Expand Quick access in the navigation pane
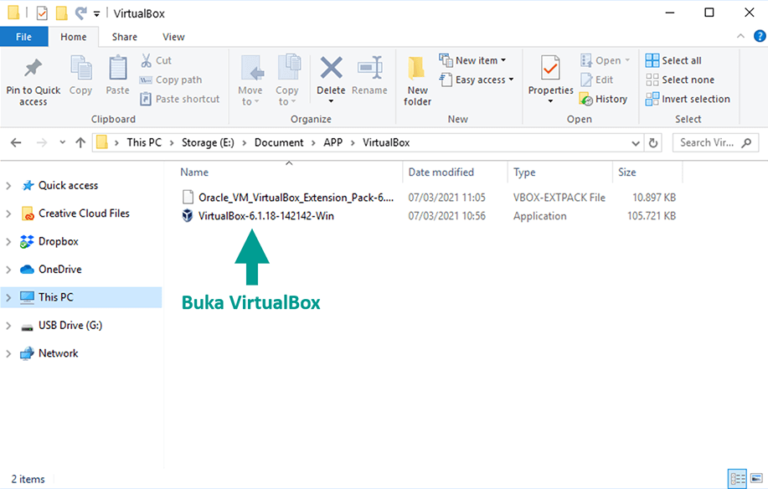Screen dimensions: 768x489 pos(8,186)
